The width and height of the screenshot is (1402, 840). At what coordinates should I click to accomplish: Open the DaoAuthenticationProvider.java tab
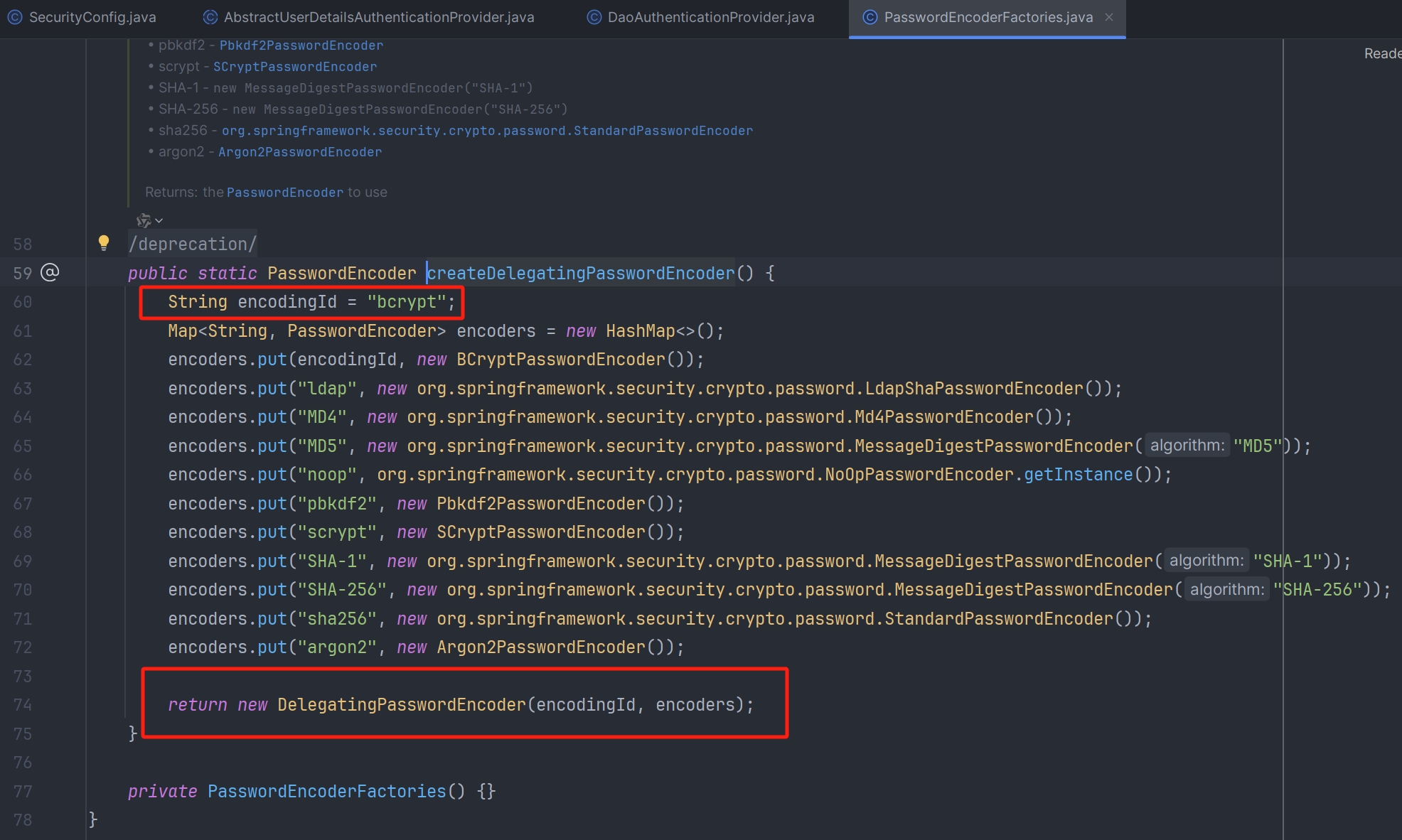(711, 17)
